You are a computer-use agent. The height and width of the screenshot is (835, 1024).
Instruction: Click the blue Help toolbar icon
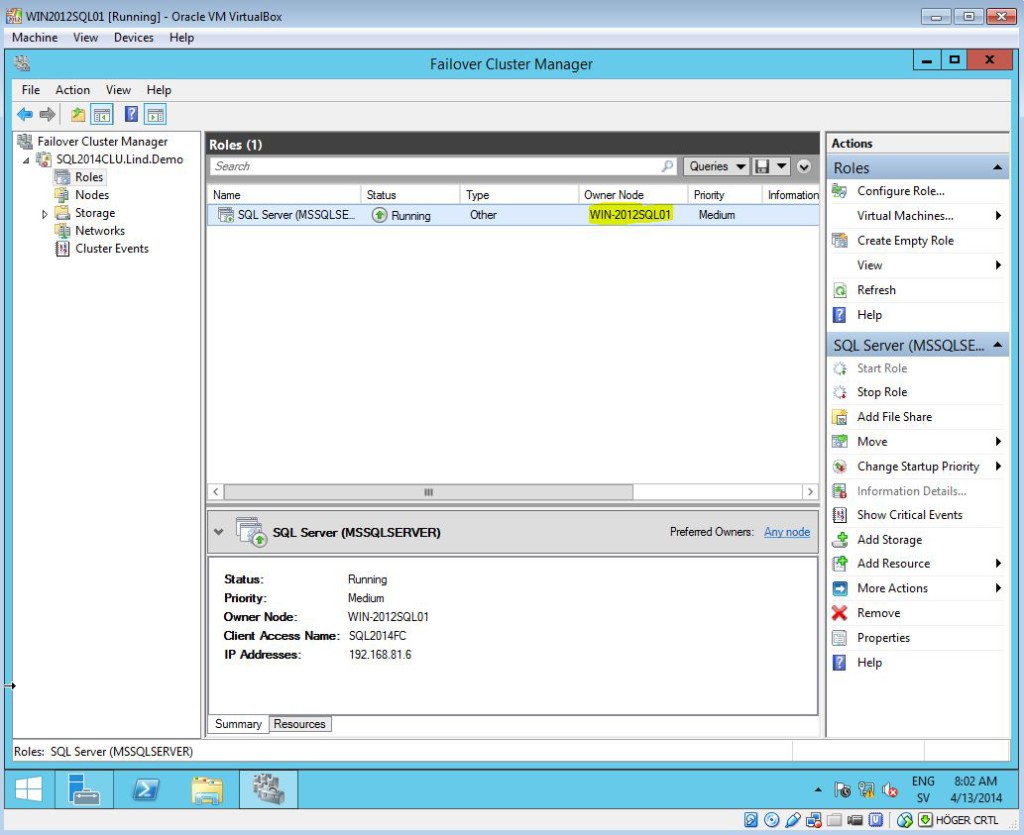point(131,114)
